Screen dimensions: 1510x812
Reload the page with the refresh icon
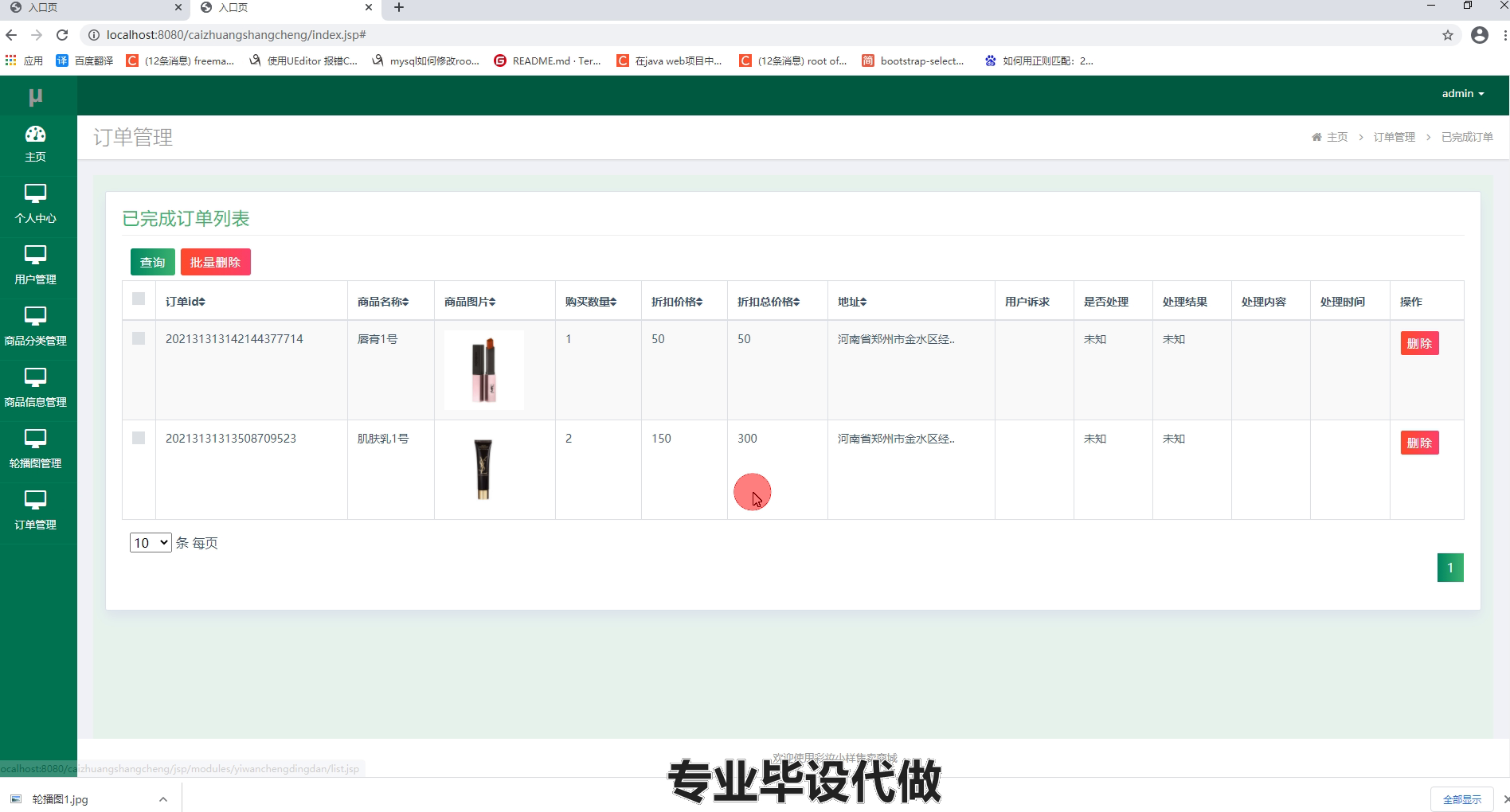click(x=62, y=35)
